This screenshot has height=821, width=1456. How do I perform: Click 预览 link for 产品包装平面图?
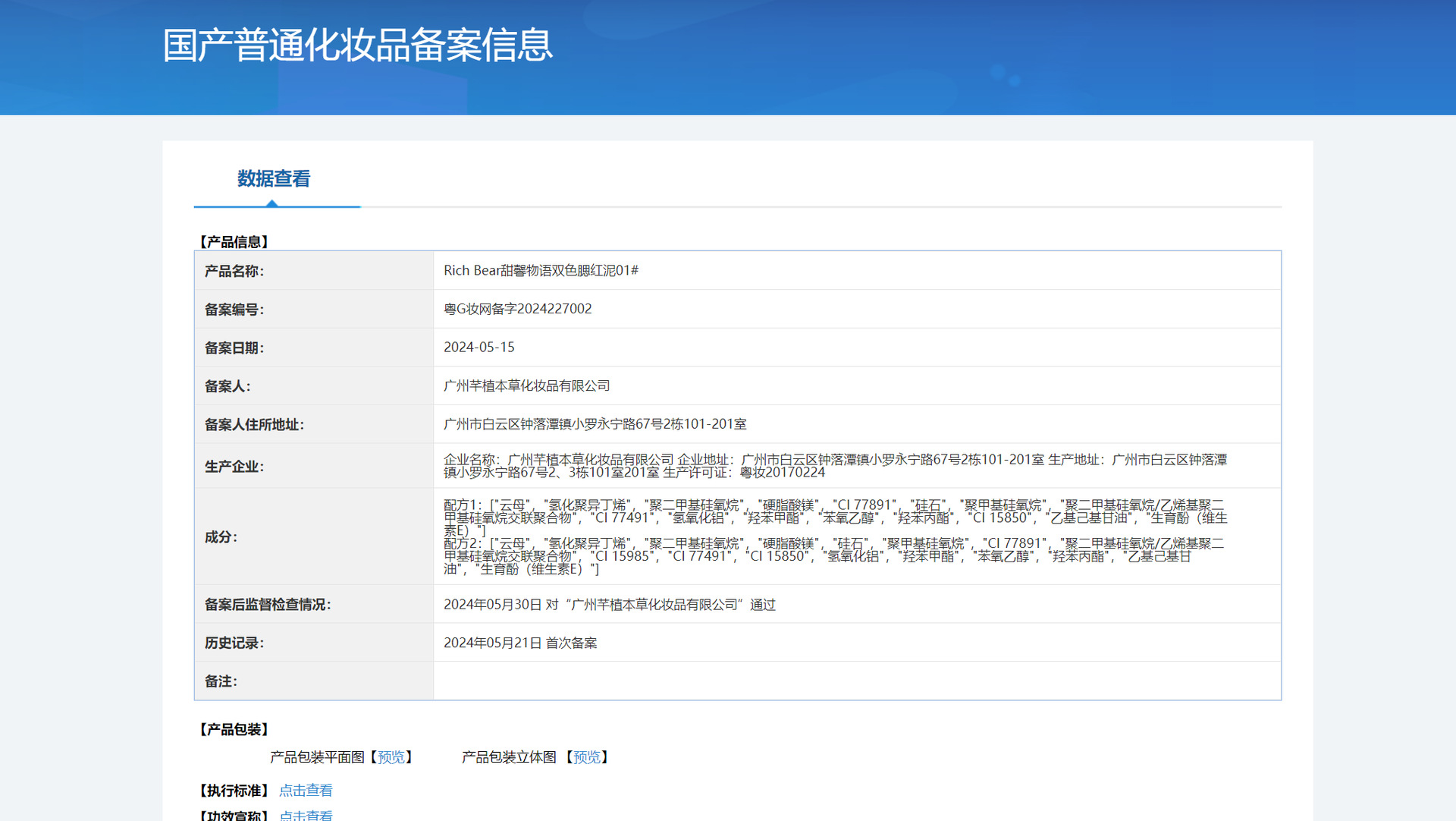391,757
